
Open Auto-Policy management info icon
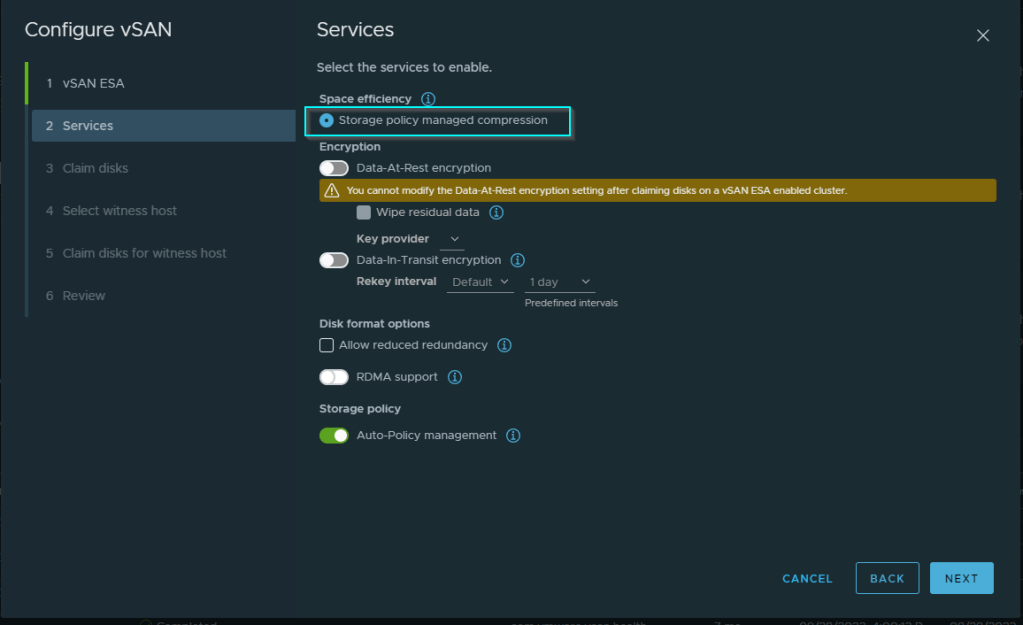(513, 436)
